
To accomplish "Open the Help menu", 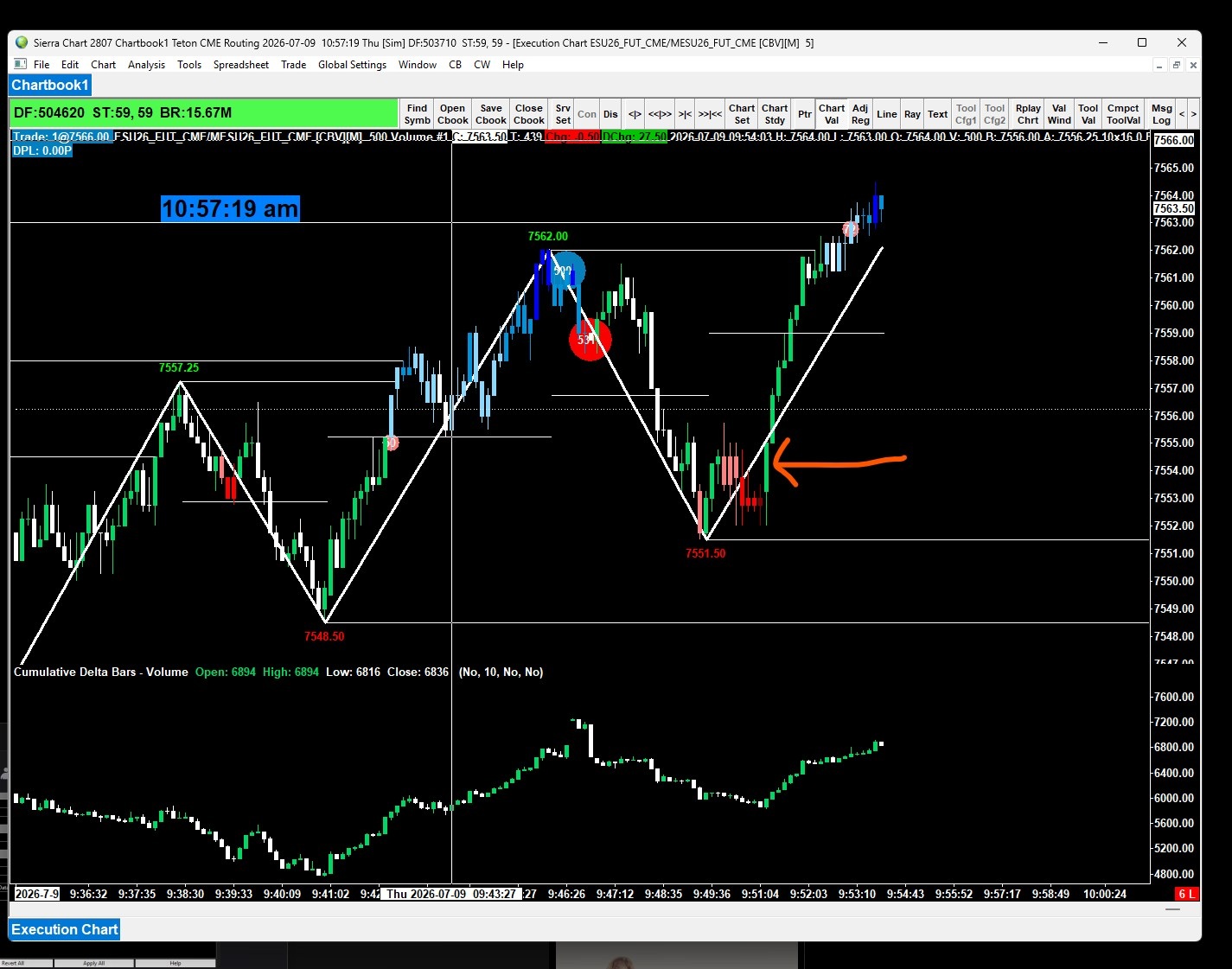I will pyautogui.click(x=513, y=65).
